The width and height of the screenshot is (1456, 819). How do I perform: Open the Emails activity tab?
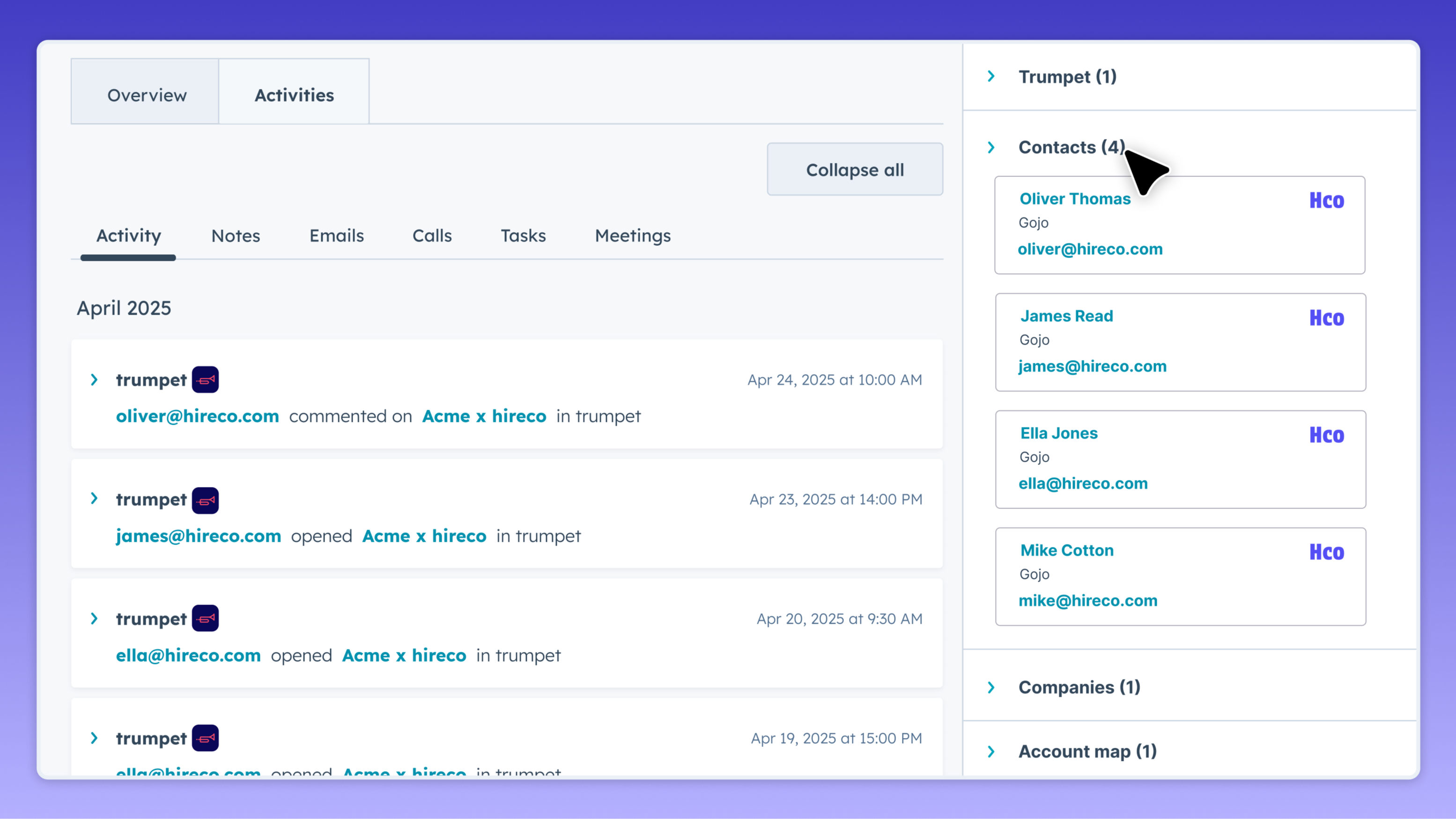pos(336,236)
